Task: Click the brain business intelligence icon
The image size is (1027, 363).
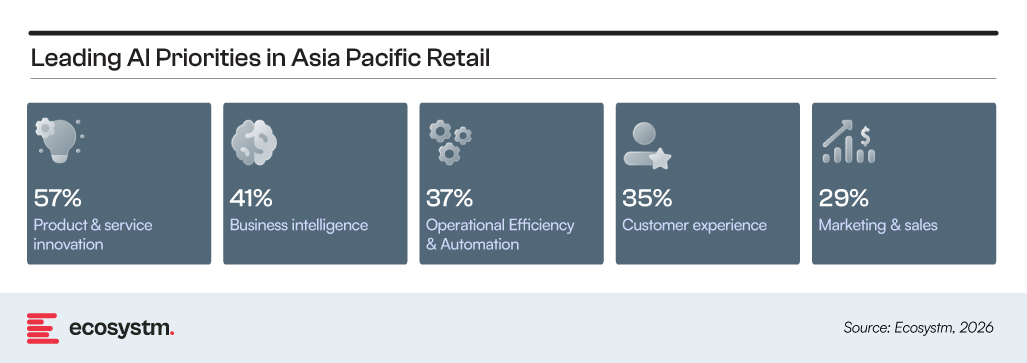Action: (x=254, y=142)
